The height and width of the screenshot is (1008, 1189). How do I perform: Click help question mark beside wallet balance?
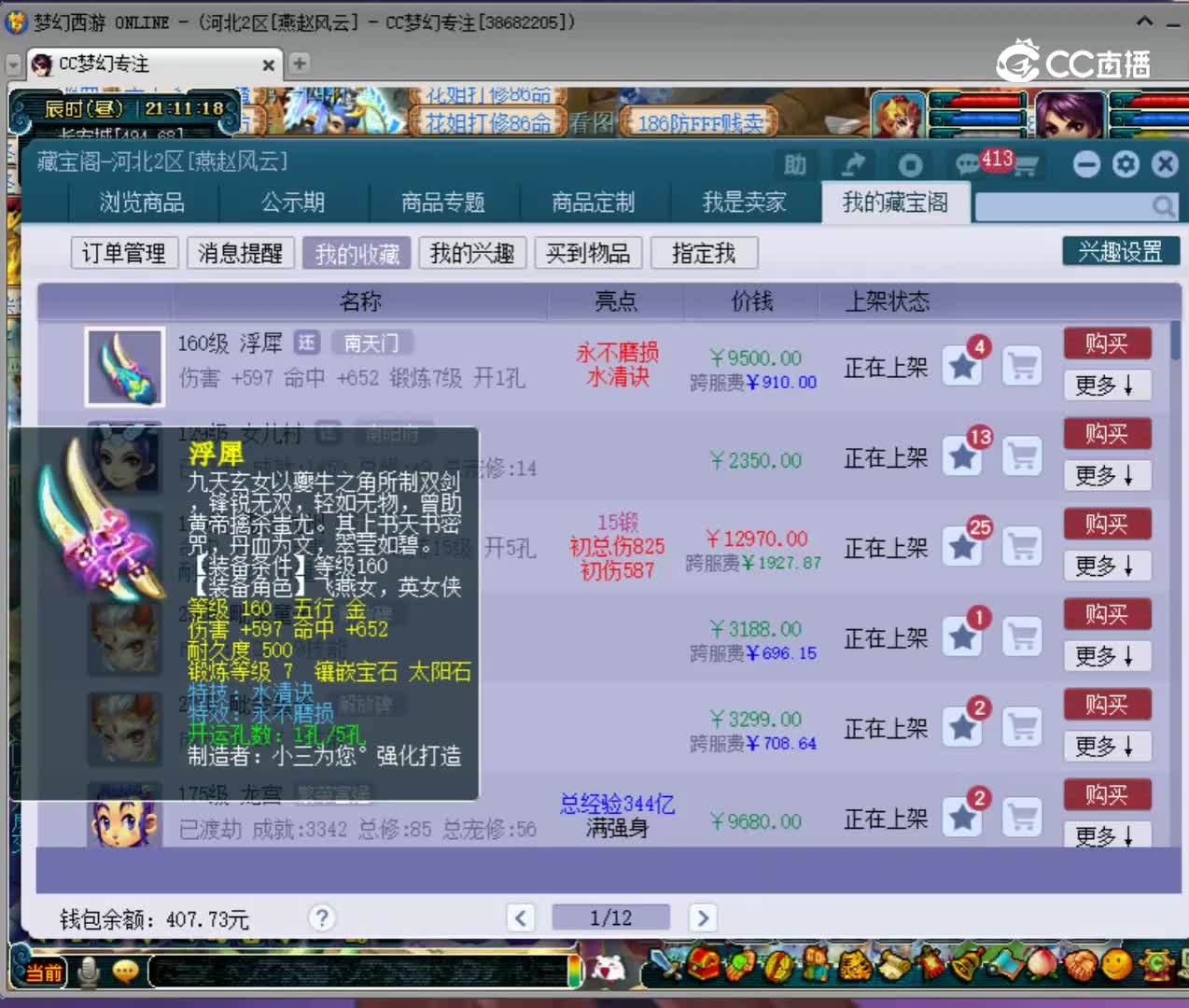coord(322,918)
